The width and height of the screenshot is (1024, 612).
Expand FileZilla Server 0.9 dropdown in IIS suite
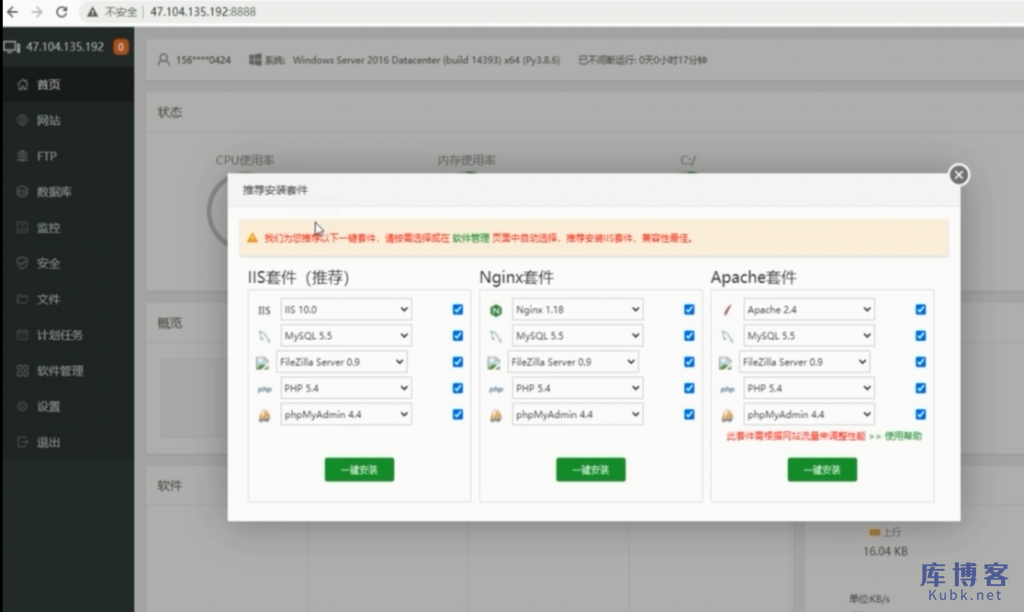click(x=342, y=362)
